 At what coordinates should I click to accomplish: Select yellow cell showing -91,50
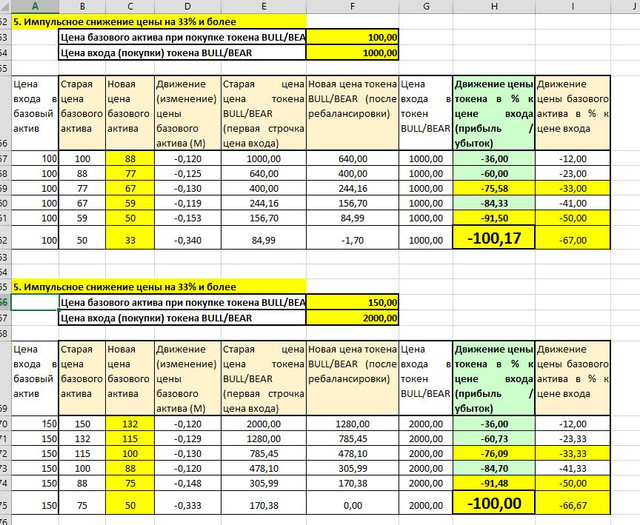click(x=494, y=218)
